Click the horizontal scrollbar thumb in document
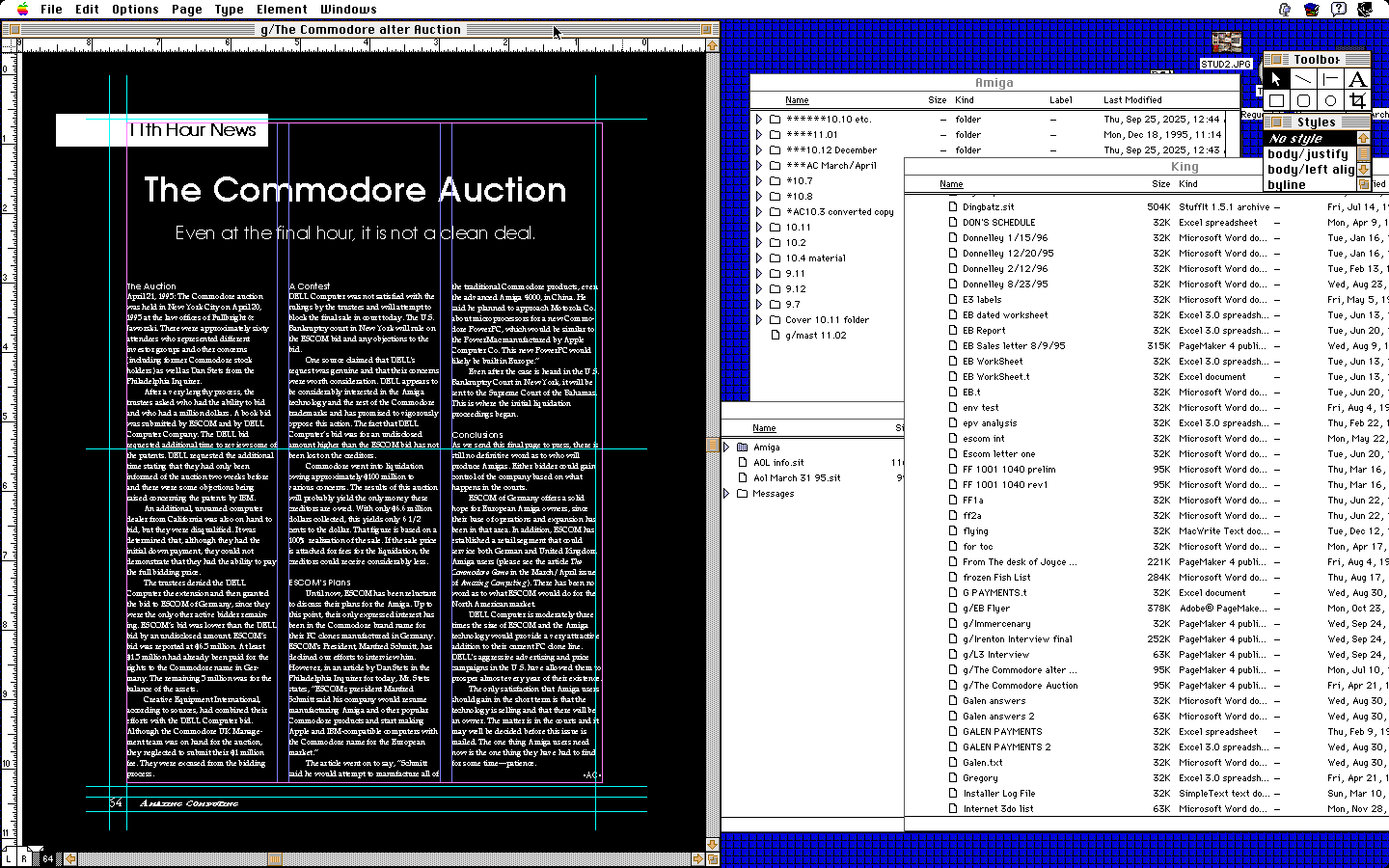 [x=275, y=858]
